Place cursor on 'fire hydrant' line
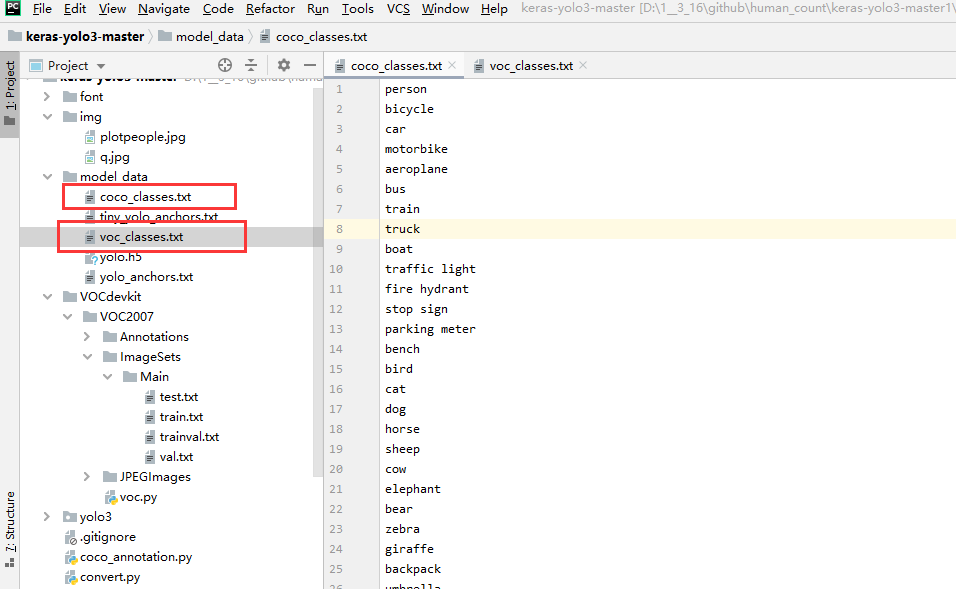Image resolution: width=956 pixels, height=589 pixels. click(x=427, y=289)
